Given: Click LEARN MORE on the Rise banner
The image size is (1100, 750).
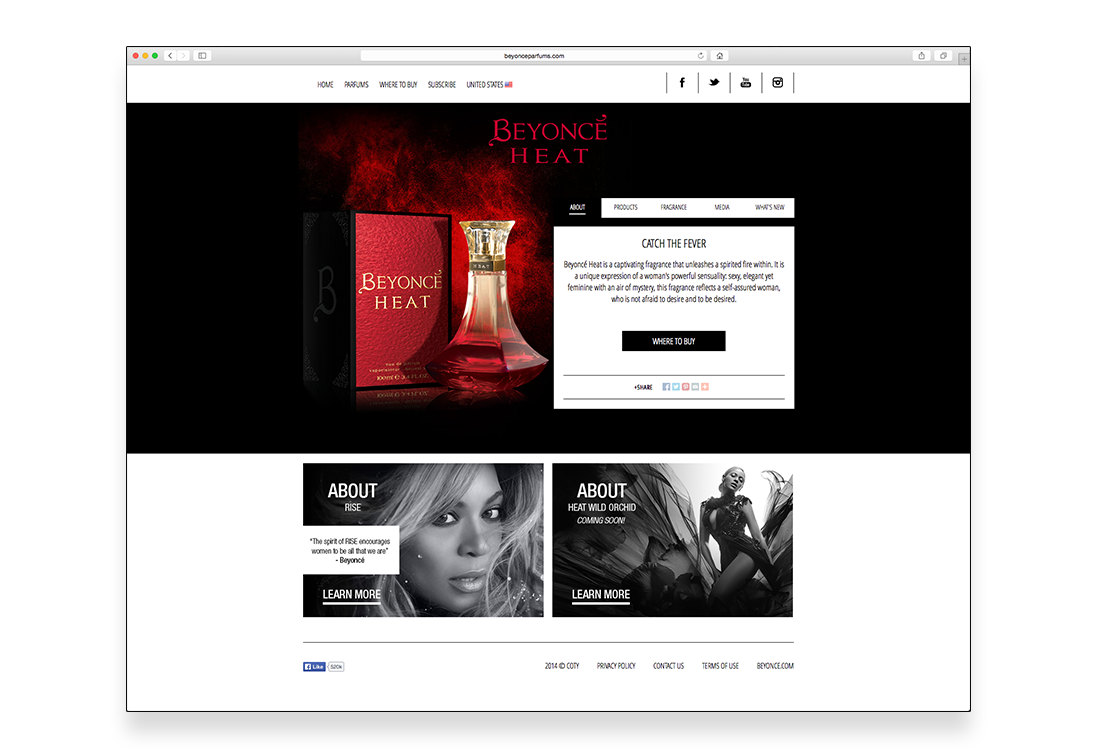Looking at the screenshot, I should [351, 595].
